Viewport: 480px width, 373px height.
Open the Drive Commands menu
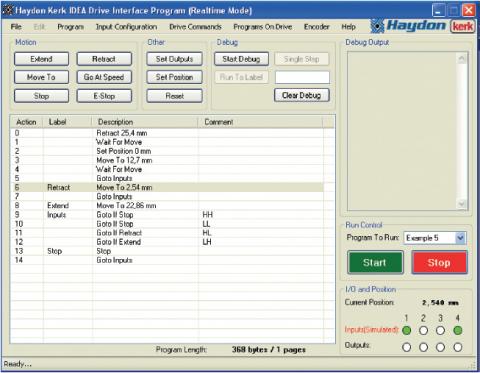(x=195, y=27)
